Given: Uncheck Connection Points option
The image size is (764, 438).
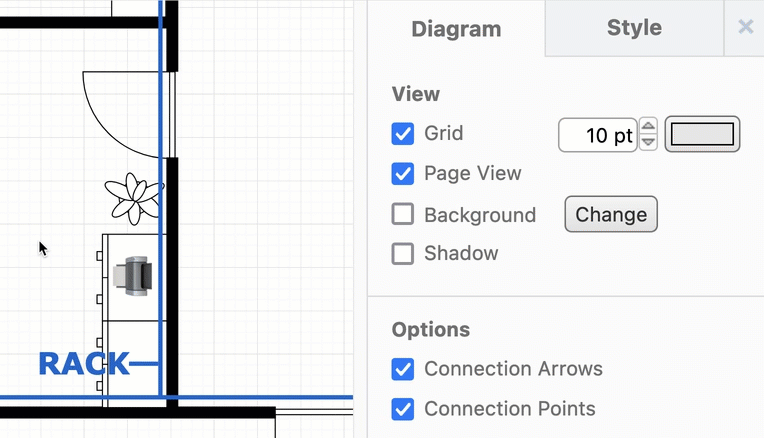Looking at the screenshot, I should click(403, 409).
